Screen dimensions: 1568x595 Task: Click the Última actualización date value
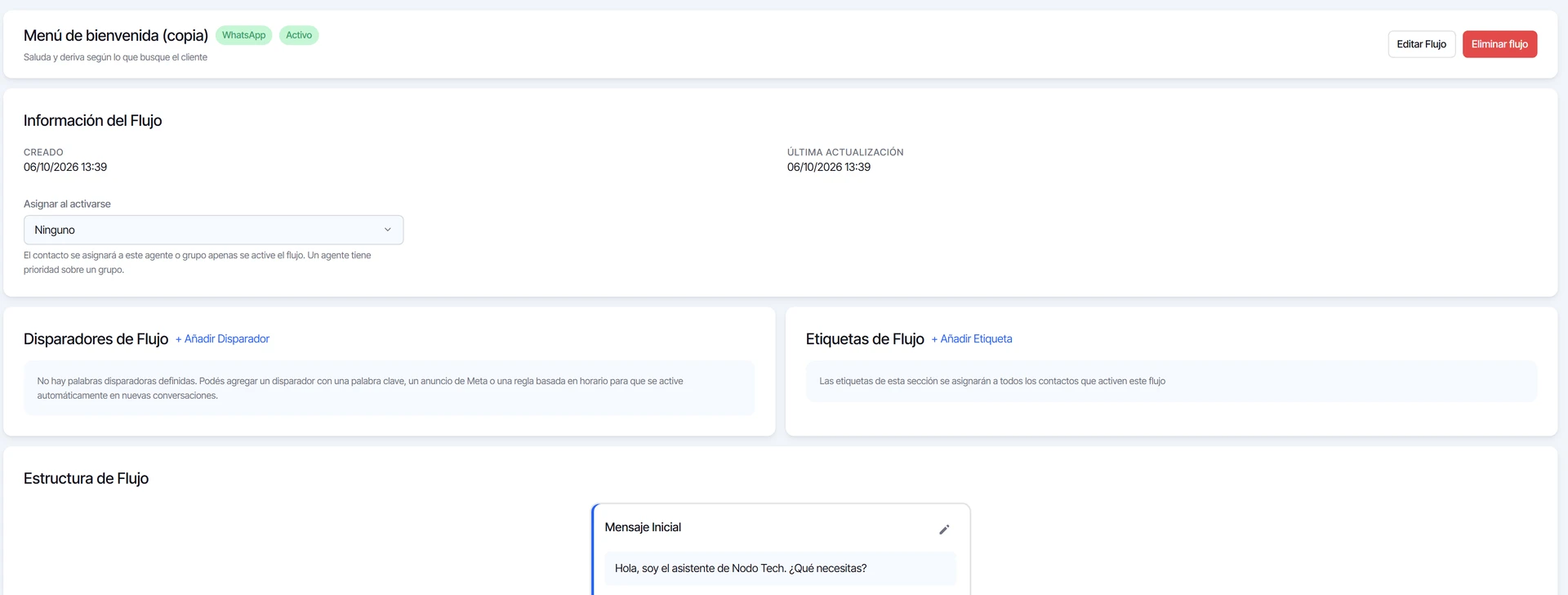click(829, 167)
